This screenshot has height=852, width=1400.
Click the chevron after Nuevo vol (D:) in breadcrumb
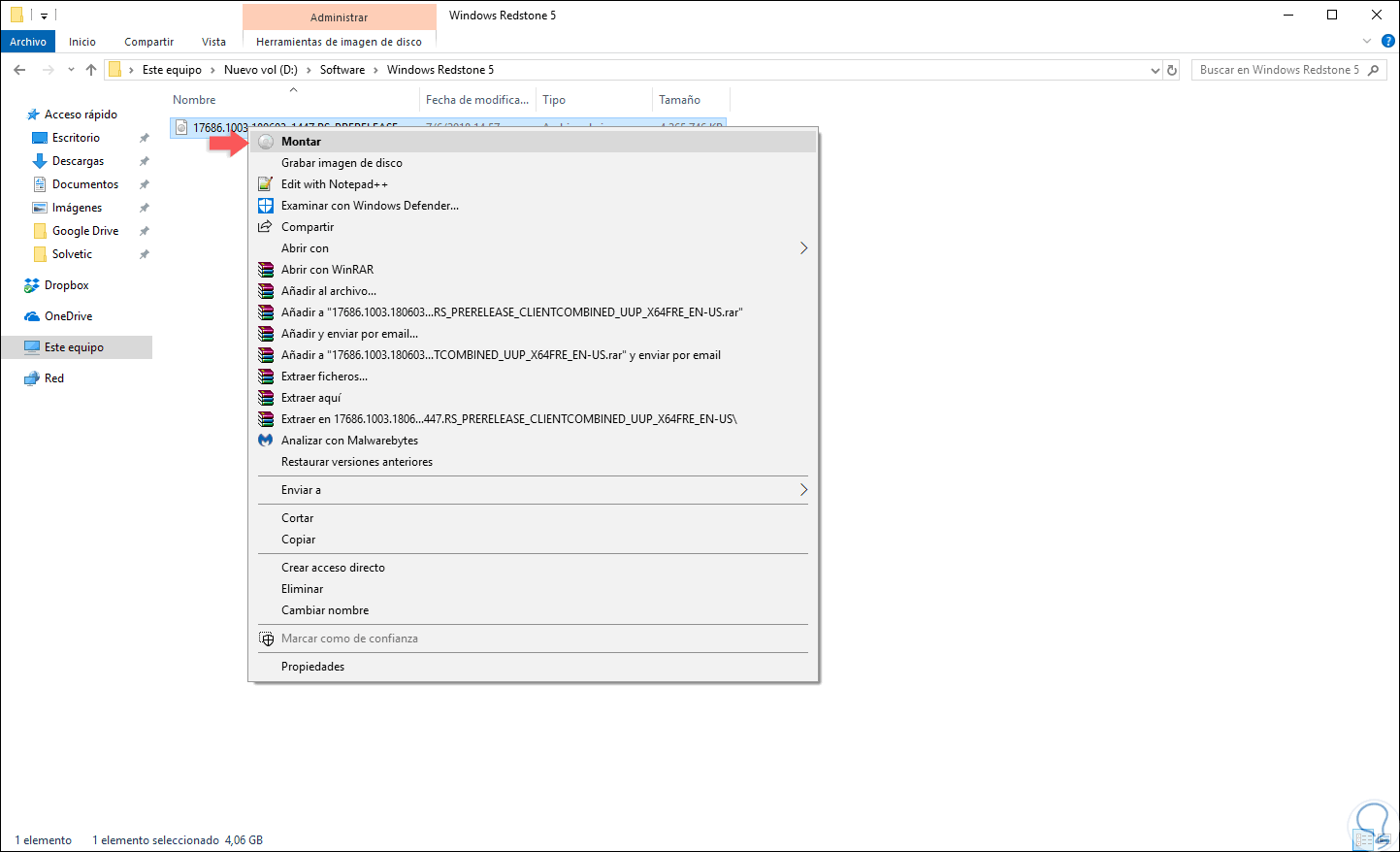point(309,70)
